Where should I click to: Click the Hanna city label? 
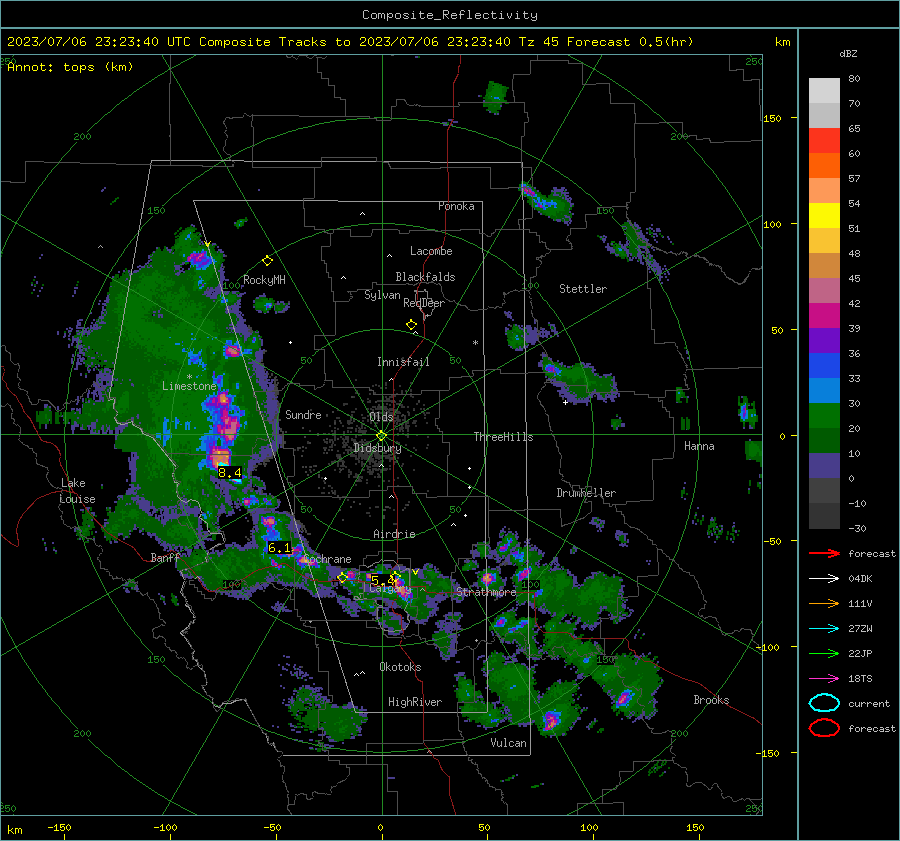[699, 446]
